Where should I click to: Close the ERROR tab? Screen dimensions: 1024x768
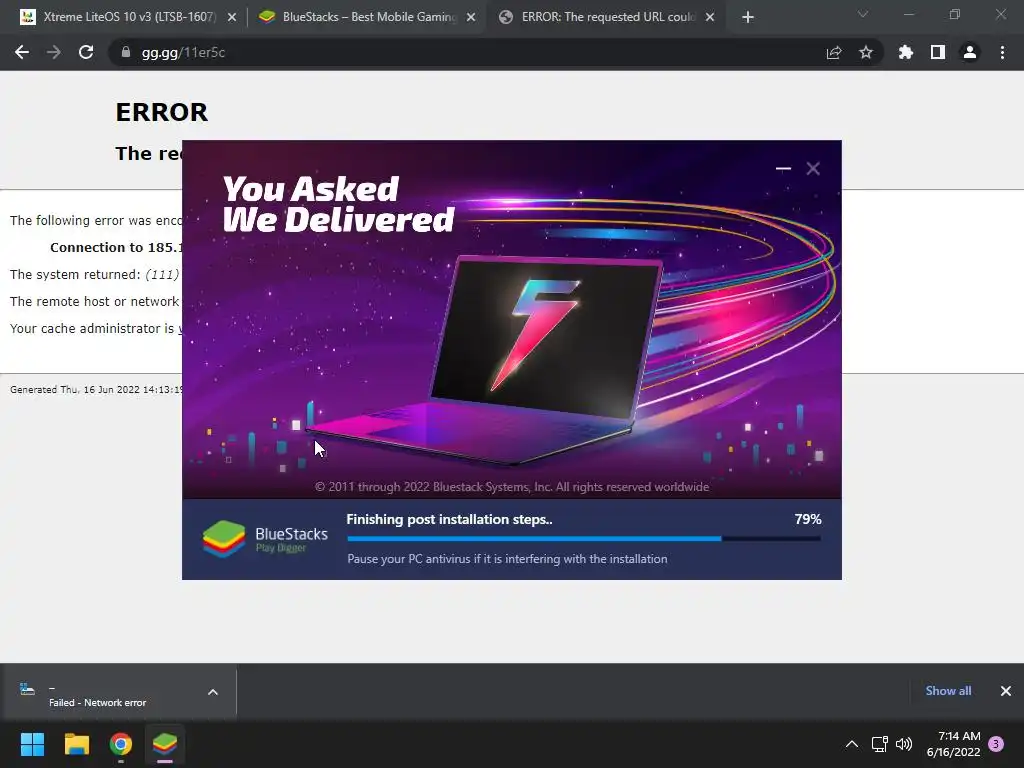[710, 17]
